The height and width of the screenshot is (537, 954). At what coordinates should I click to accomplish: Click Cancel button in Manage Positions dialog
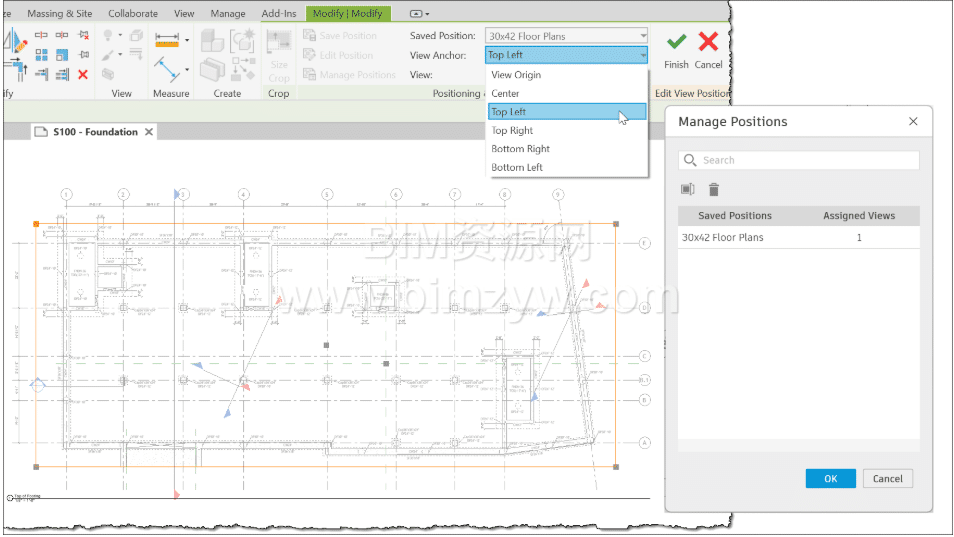(887, 479)
